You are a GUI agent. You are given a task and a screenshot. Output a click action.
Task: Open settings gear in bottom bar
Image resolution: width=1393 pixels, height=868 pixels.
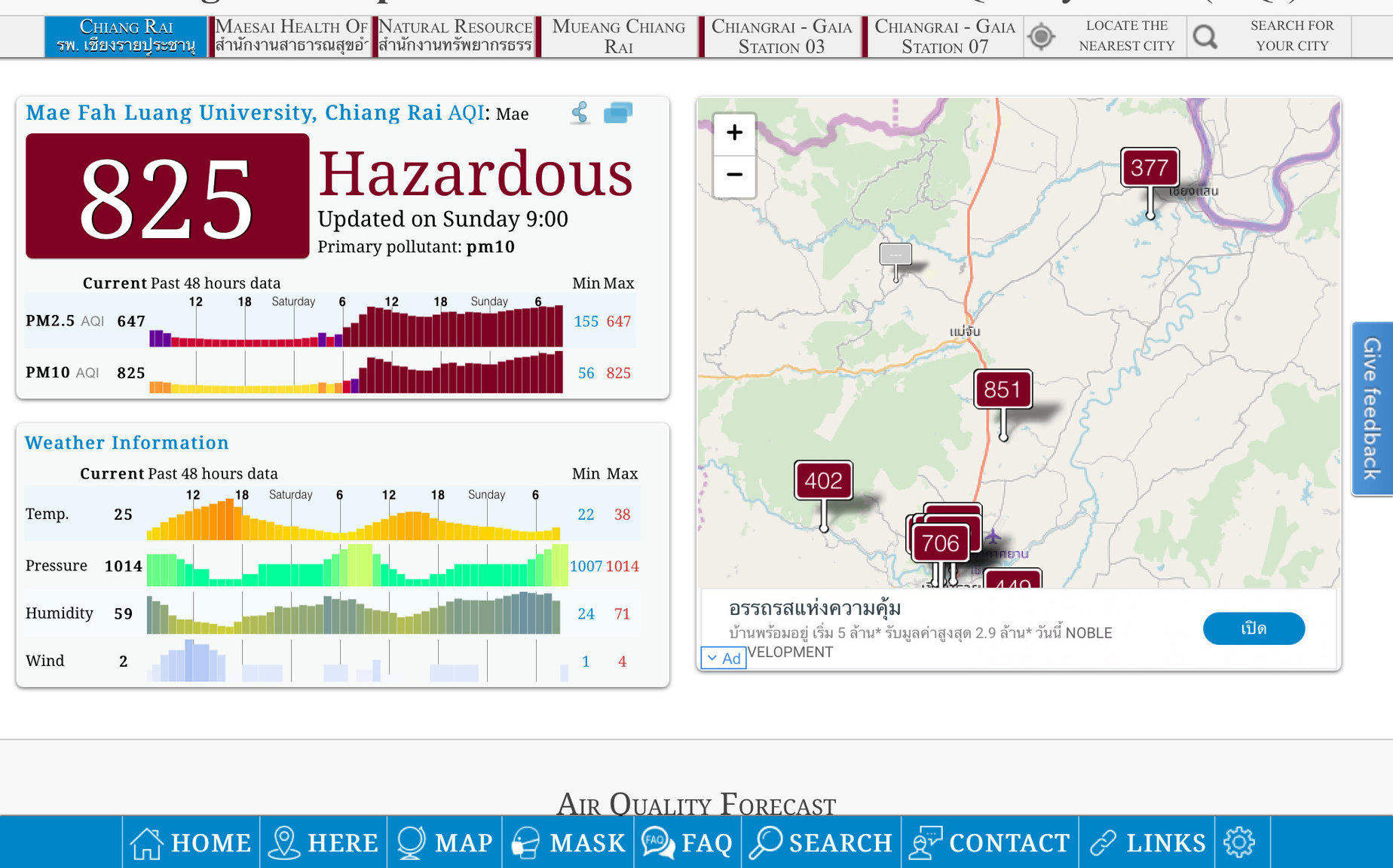click(1239, 842)
